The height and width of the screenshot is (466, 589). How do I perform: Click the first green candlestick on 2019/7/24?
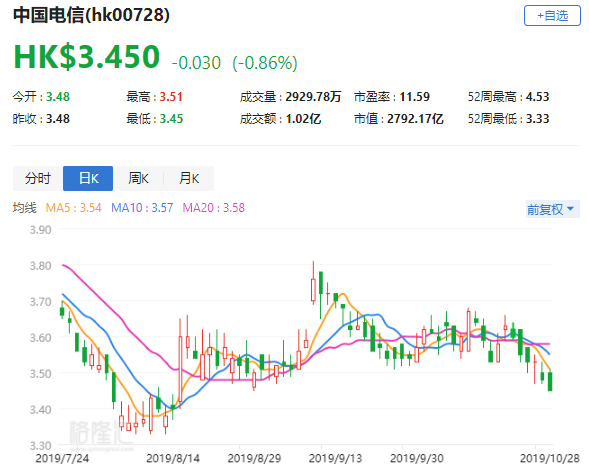(62, 311)
